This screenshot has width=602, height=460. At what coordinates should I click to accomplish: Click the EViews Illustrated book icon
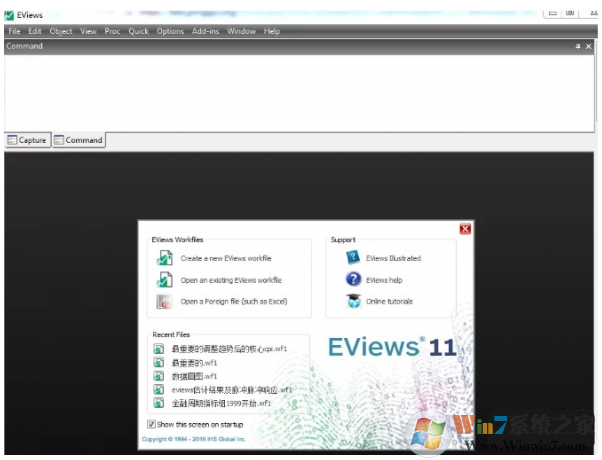click(x=353, y=258)
